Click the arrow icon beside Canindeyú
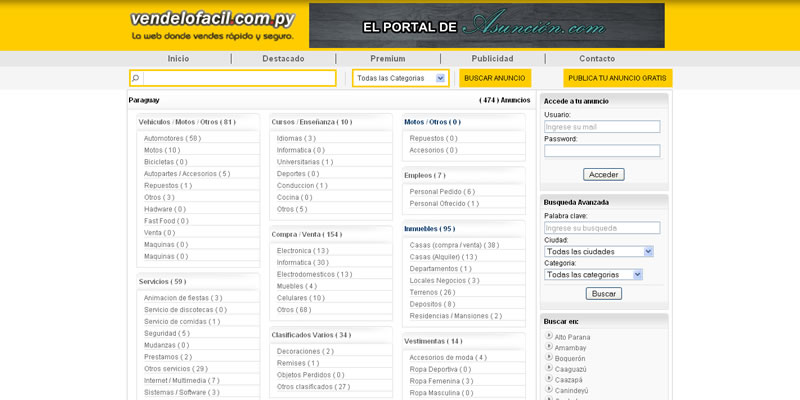Image resolution: width=800 pixels, height=400 pixels. tap(549, 391)
